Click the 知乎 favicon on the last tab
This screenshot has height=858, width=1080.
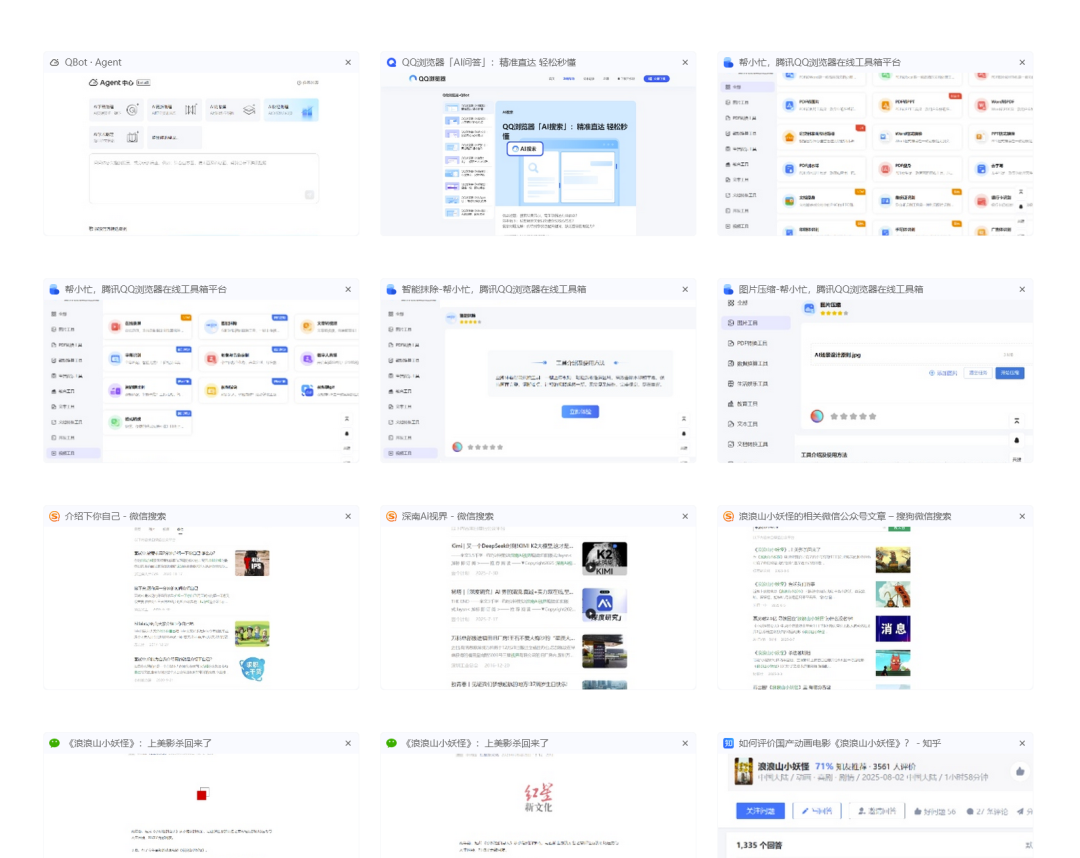728,743
